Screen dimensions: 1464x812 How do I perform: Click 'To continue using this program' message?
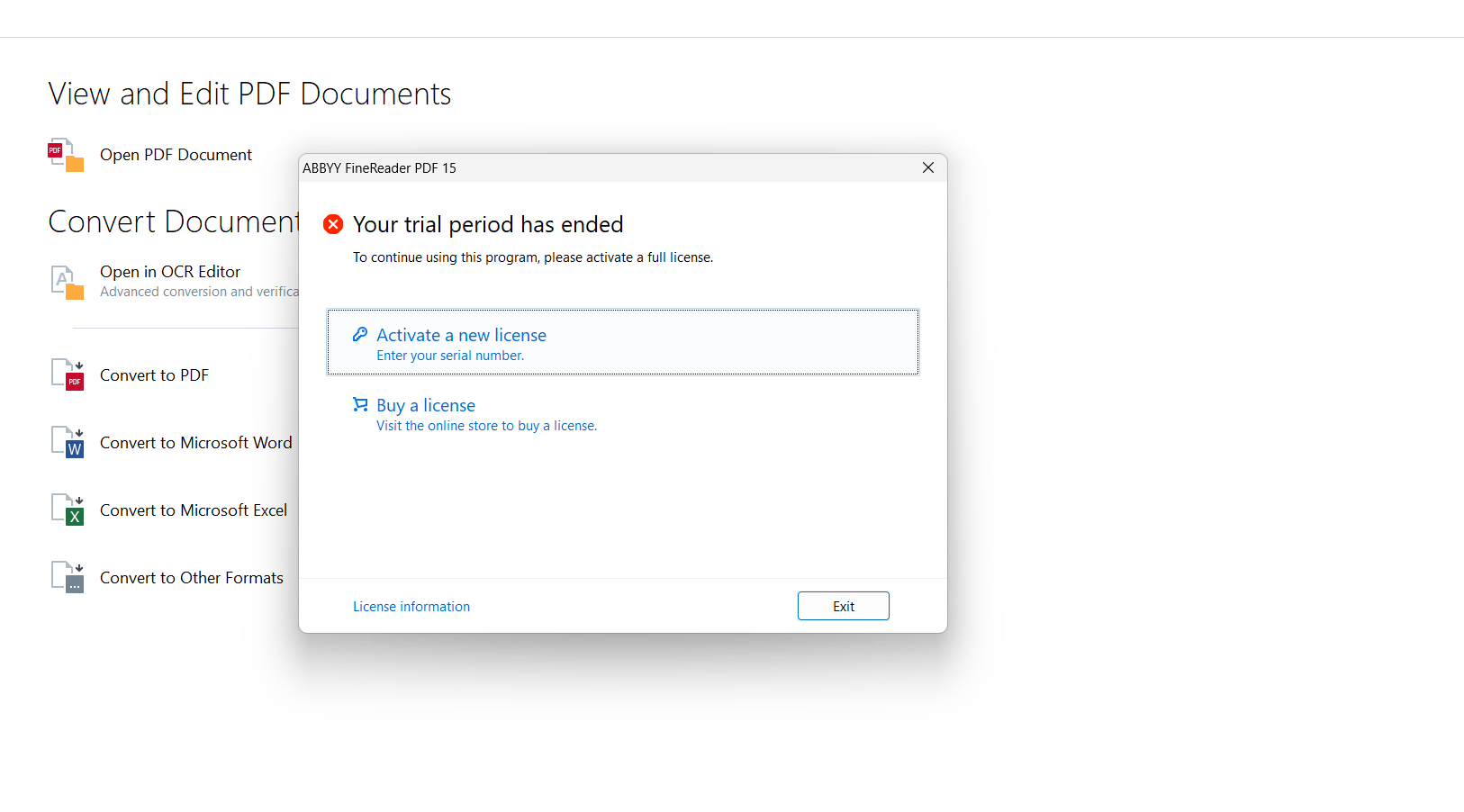point(533,257)
